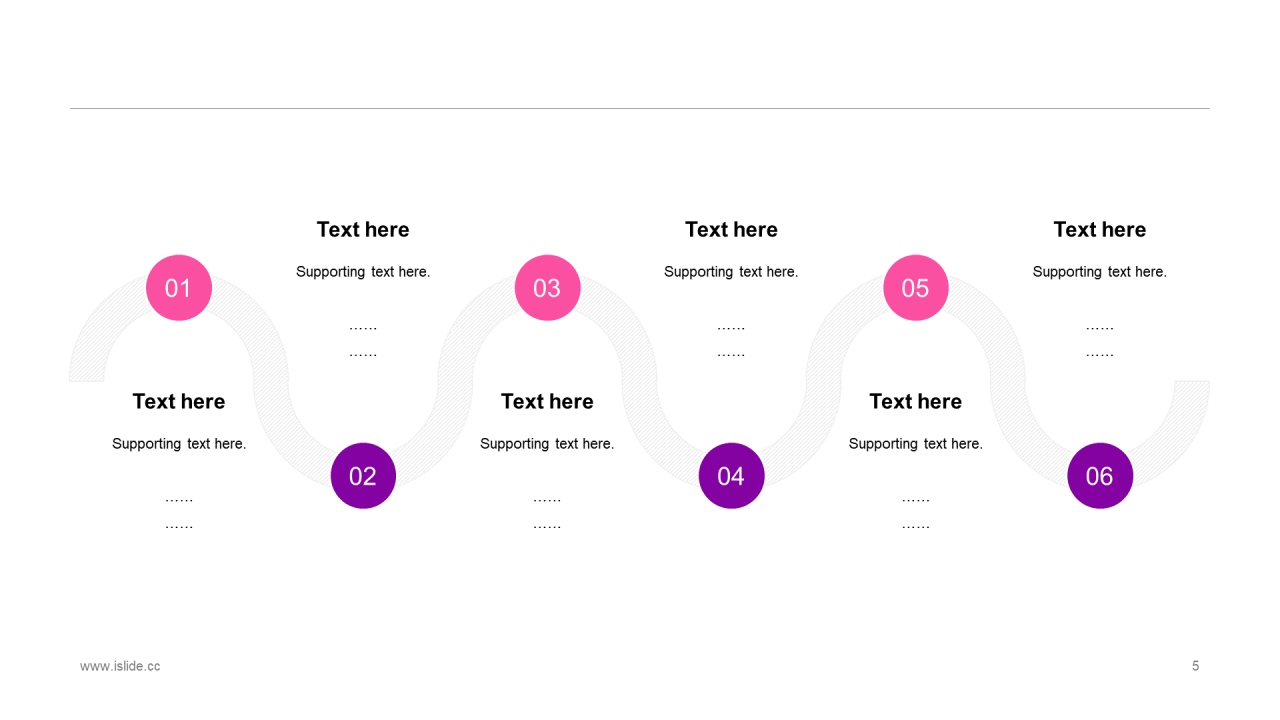Click the pink 01 circle
This screenshot has width=1280, height=720.
click(x=179, y=288)
